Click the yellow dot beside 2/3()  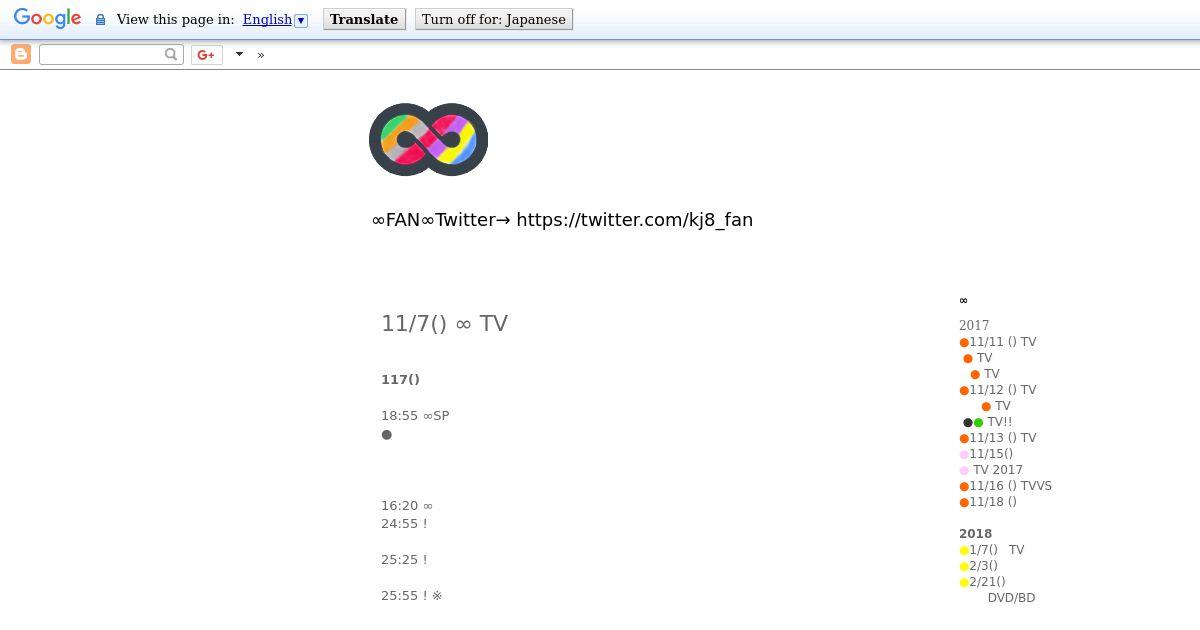click(x=964, y=567)
